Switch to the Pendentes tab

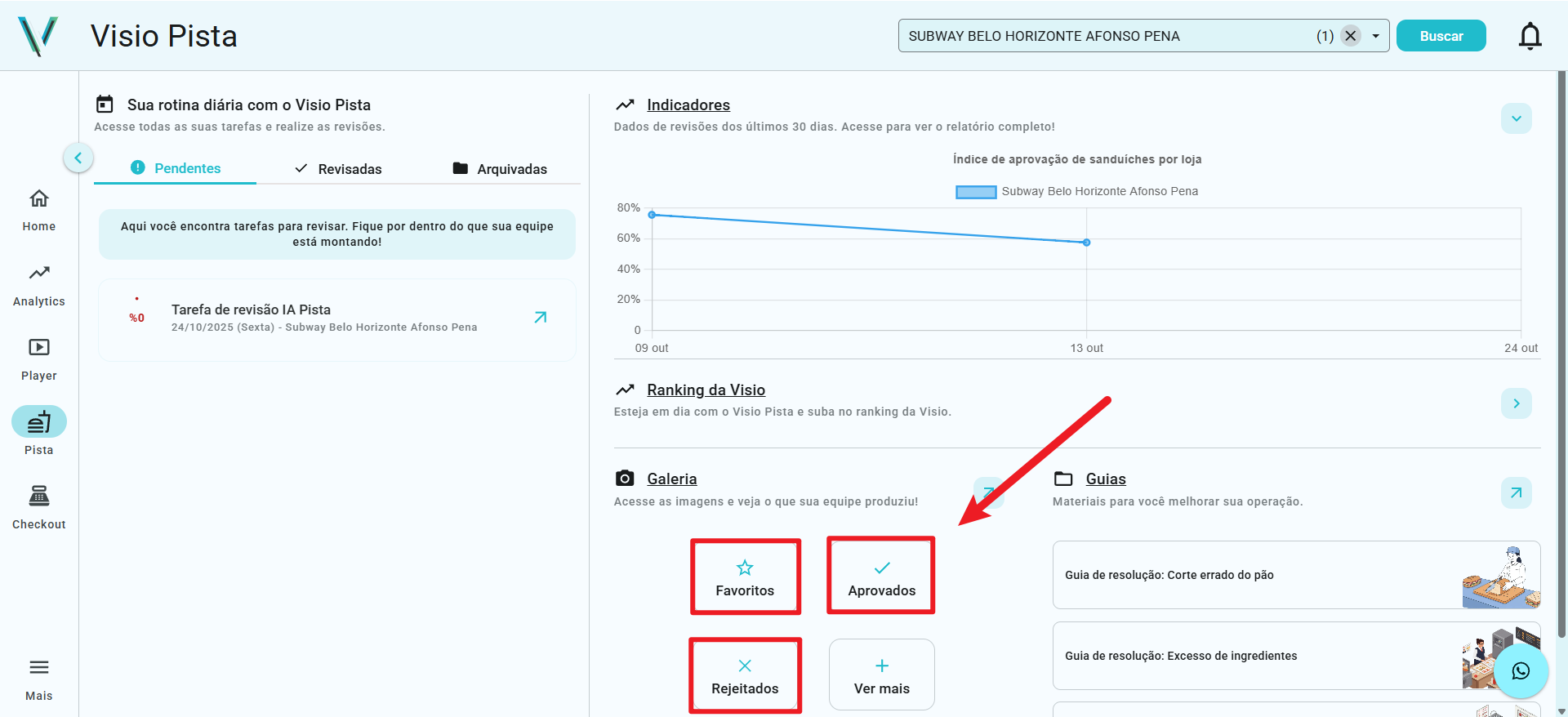(176, 168)
